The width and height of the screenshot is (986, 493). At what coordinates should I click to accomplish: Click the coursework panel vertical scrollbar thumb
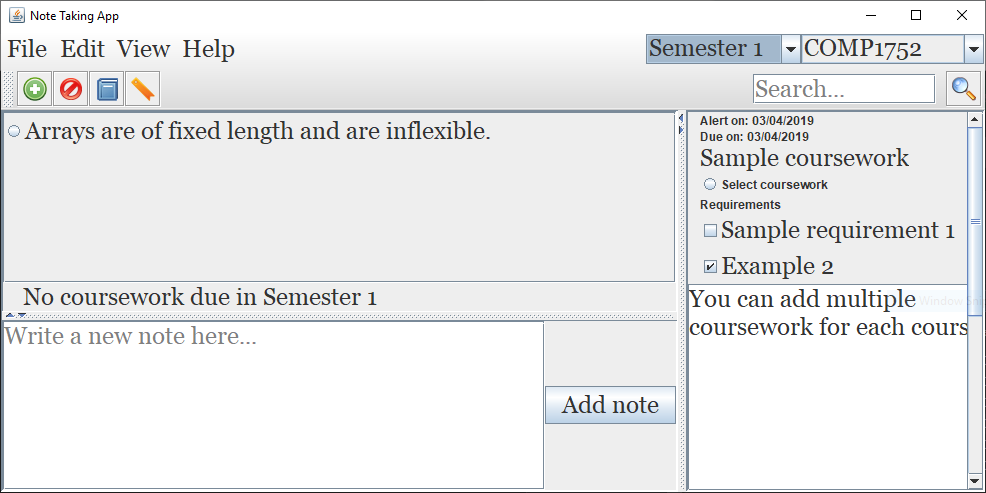tap(975, 220)
